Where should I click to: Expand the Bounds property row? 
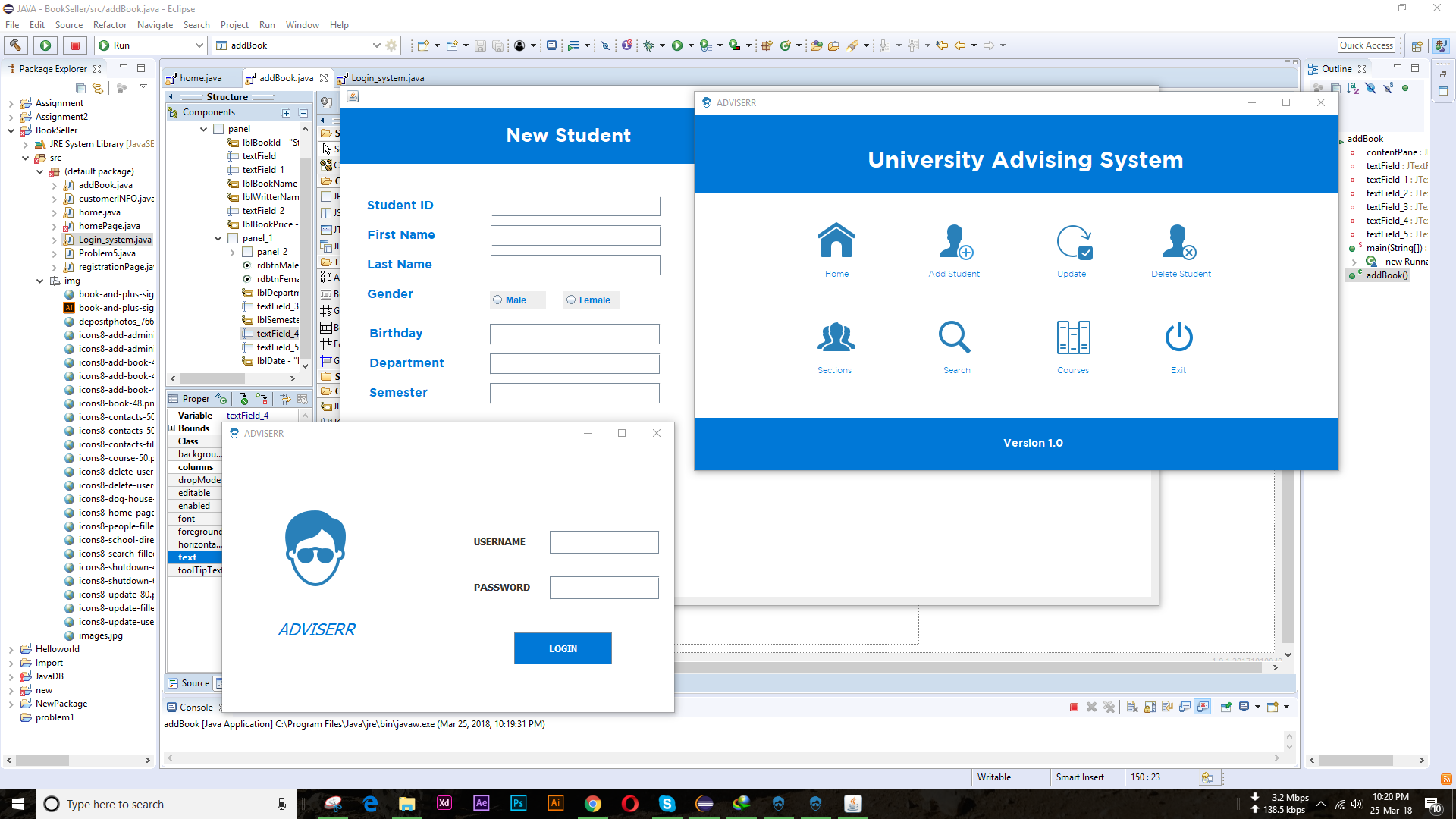tap(172, 428)
